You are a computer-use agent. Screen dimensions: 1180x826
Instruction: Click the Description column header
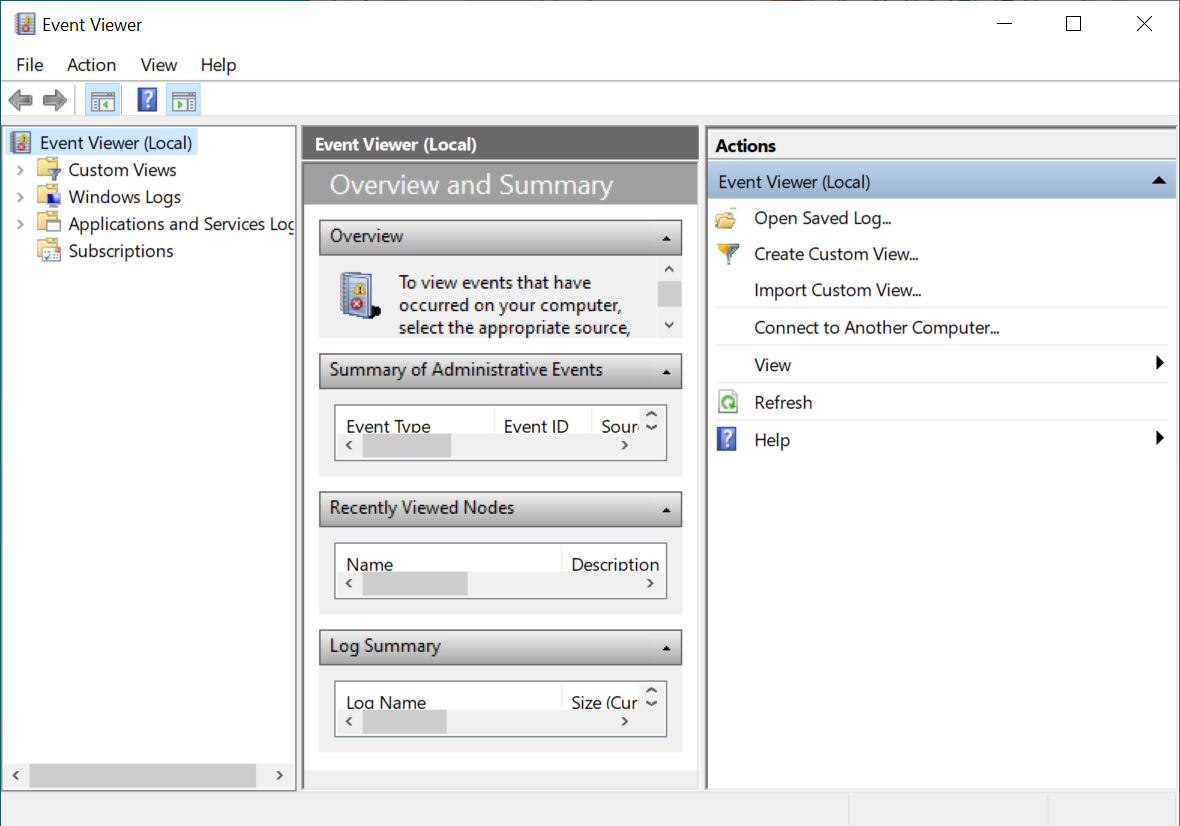[x=614, y=563]
